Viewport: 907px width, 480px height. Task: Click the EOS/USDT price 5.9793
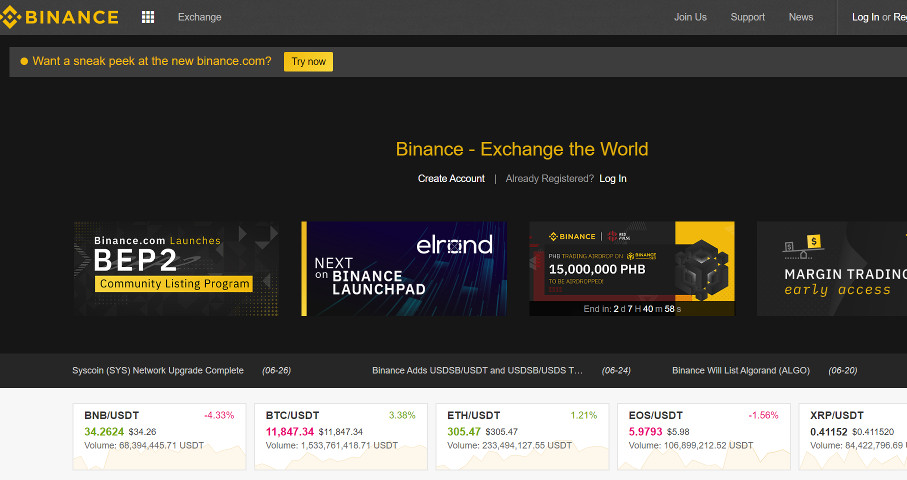click(x=646, y=432)
